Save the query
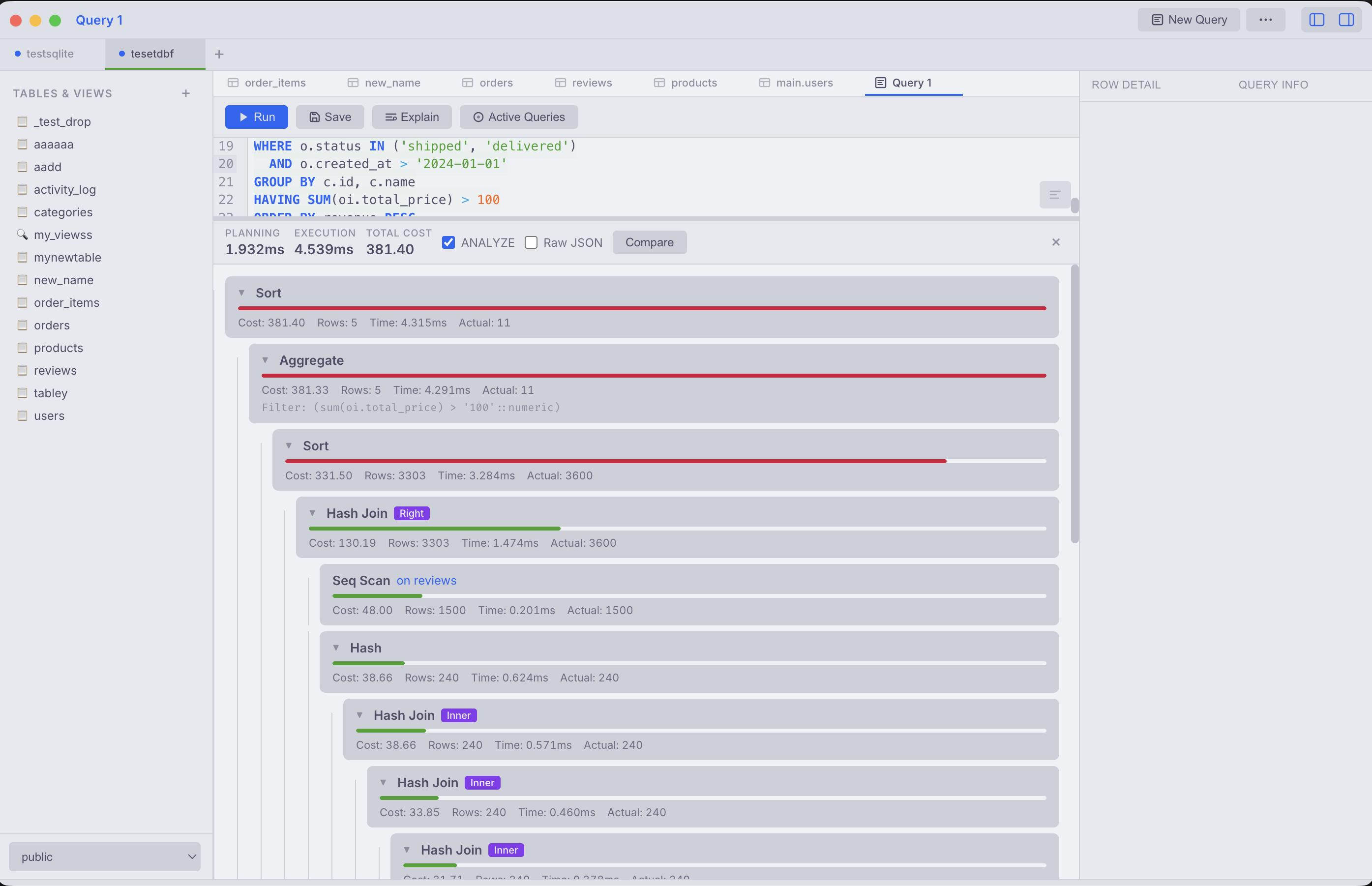1372x886 pixels. [x=329, y=117]
